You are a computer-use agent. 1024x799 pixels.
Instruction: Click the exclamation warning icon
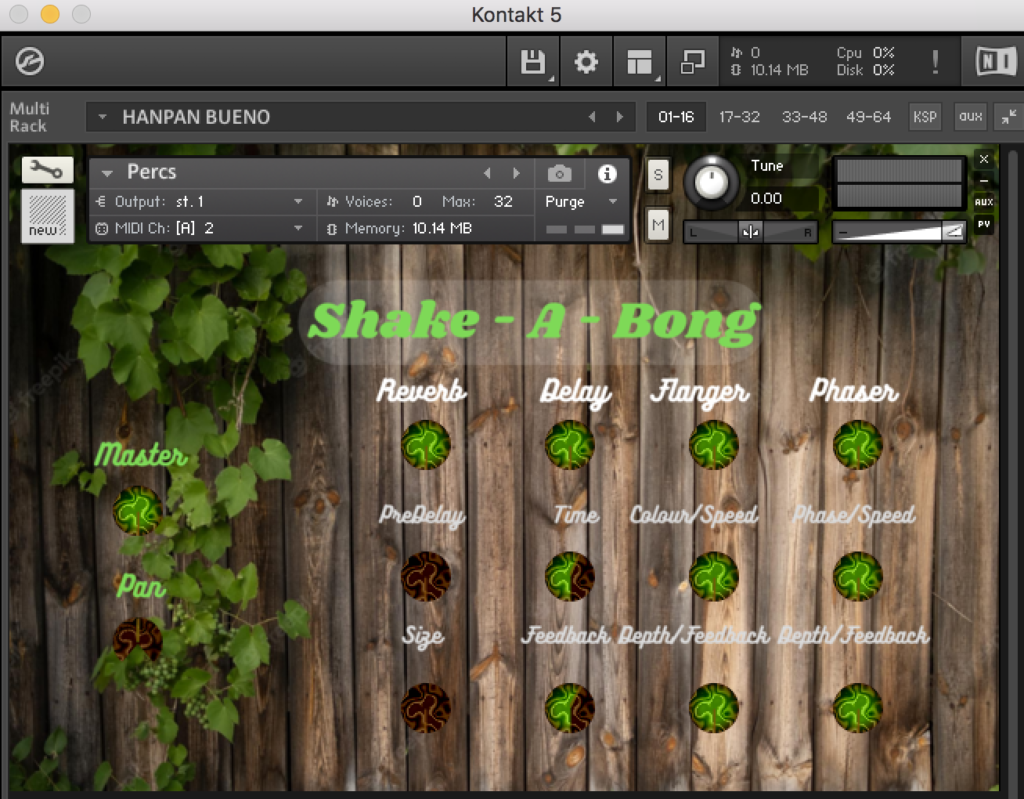tap(935, 62)
